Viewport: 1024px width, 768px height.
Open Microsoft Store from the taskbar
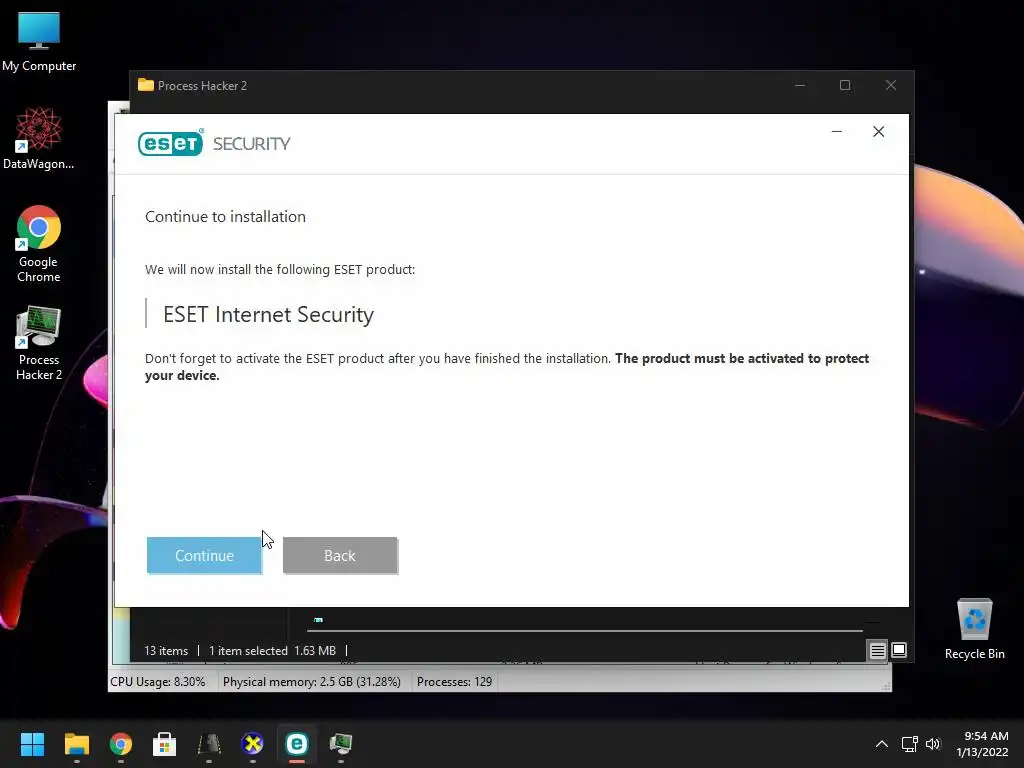165,744
